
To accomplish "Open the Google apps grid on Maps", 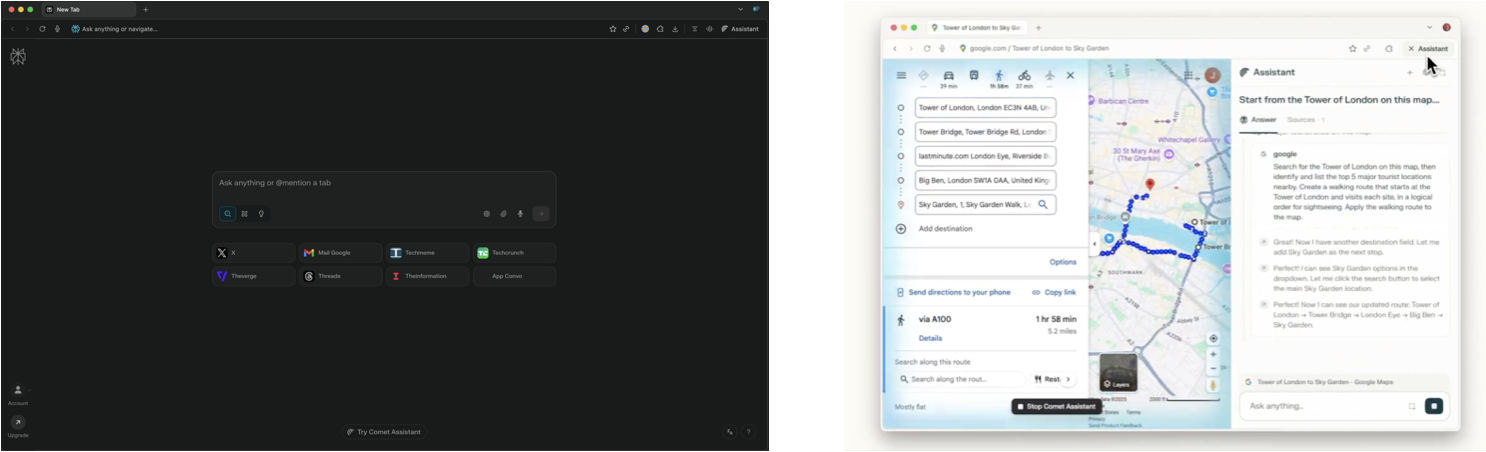I will [1188, 75].
